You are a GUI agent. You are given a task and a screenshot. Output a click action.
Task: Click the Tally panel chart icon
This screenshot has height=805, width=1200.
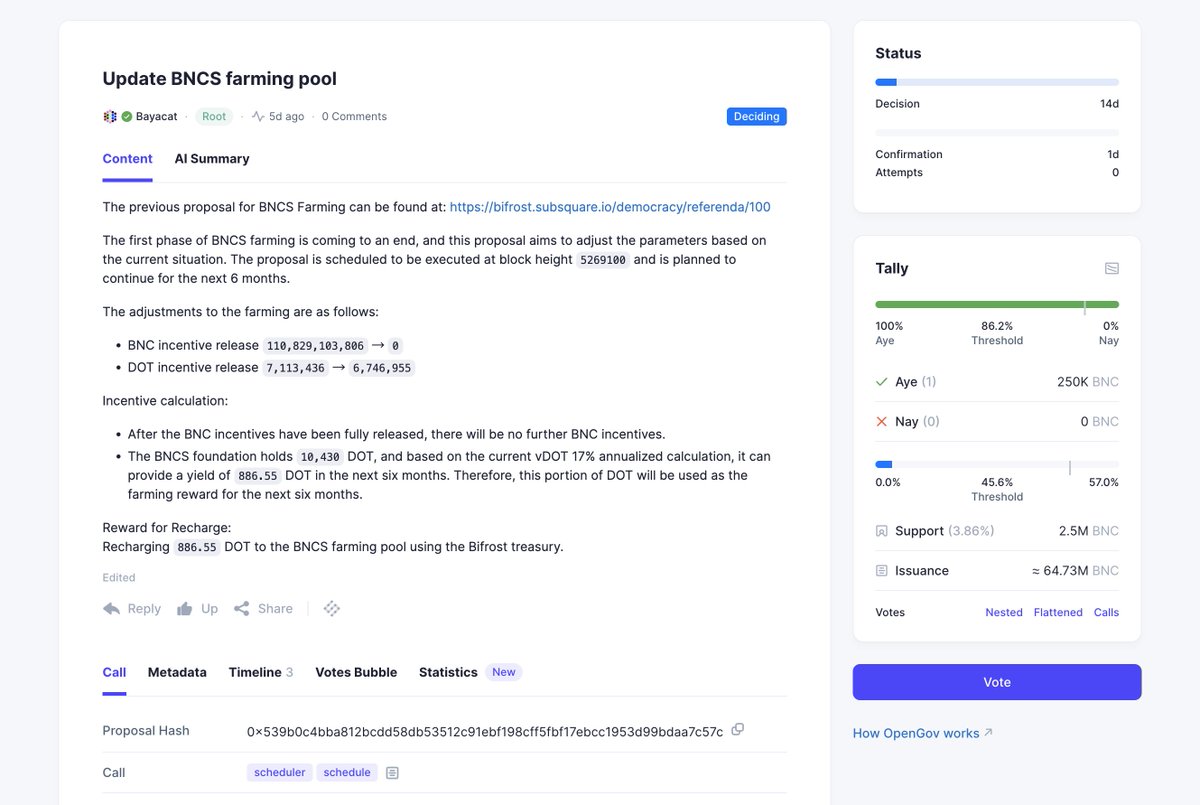(x=1111, y=268)
